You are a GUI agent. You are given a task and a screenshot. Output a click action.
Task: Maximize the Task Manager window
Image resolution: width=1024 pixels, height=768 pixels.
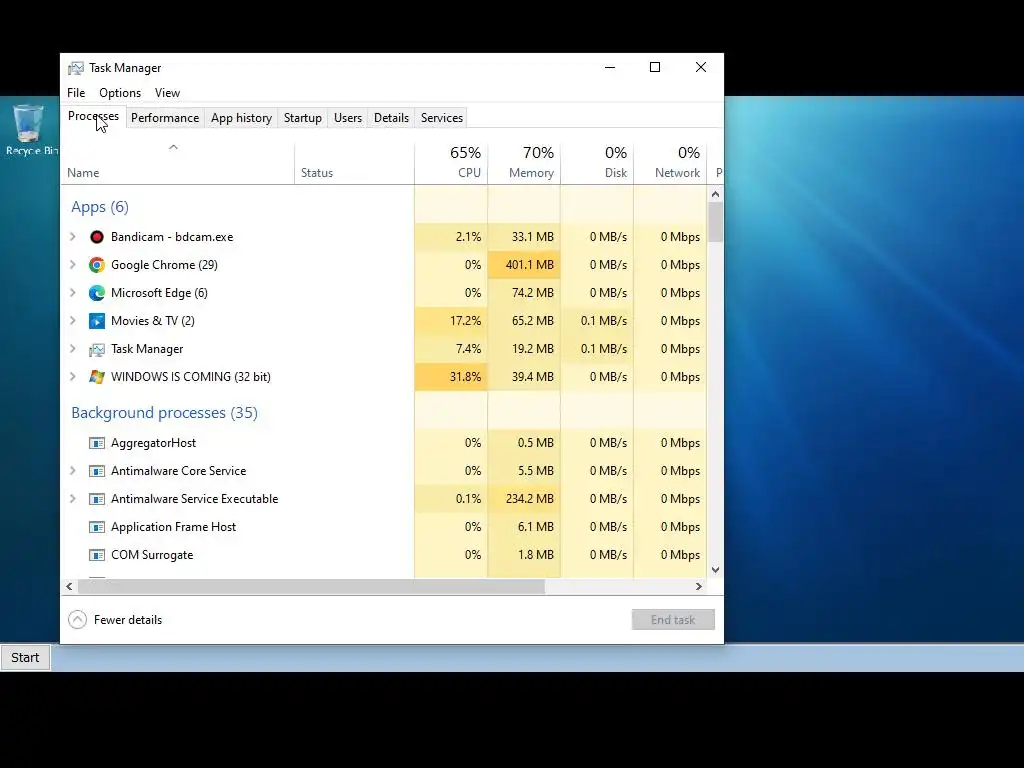[655, 67]
